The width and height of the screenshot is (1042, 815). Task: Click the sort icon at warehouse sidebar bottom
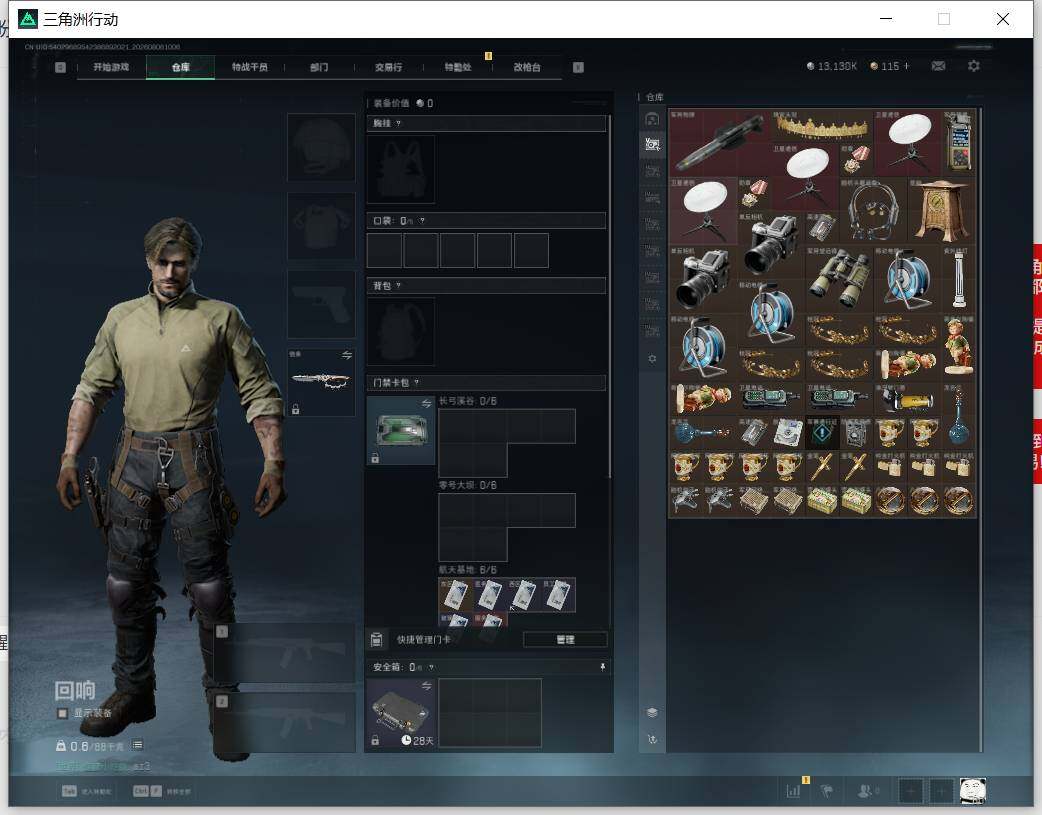pos(652,739)
